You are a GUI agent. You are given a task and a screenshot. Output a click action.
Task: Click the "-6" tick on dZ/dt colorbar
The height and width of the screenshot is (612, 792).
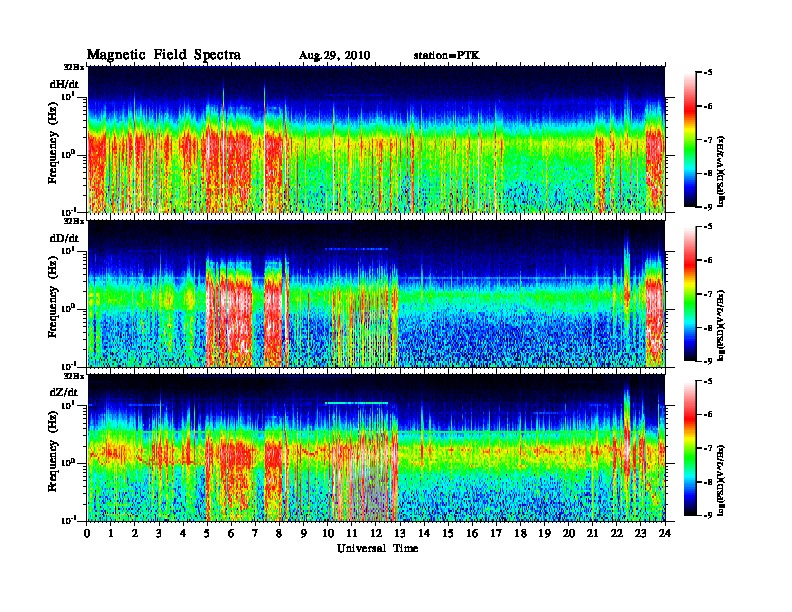click(708, 415)
